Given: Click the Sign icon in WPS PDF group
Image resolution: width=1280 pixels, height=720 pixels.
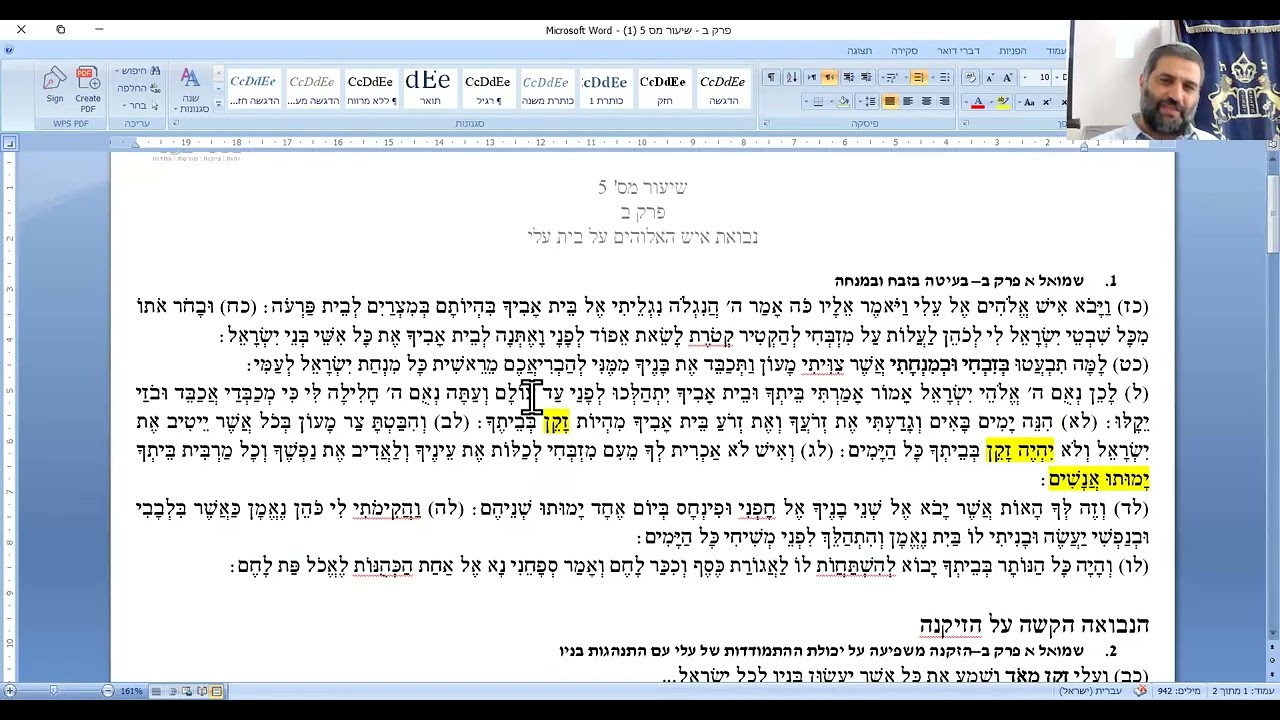Looking at the screenshot, I should point(55,84).
